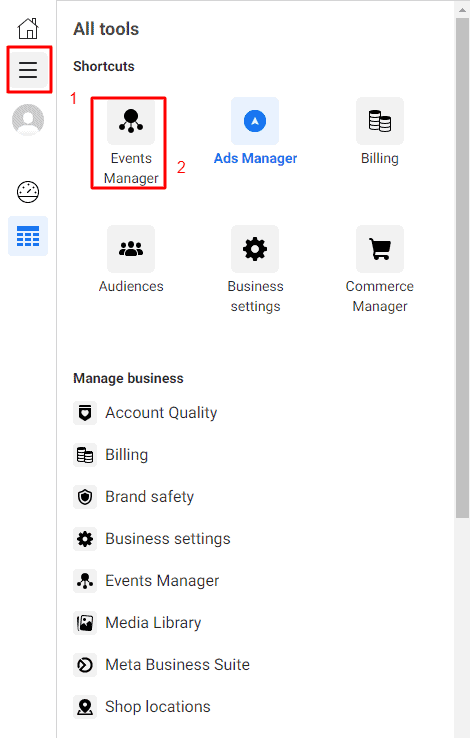
Task: Open the hamburger All tools menu
Action: (x=28, y=70)
